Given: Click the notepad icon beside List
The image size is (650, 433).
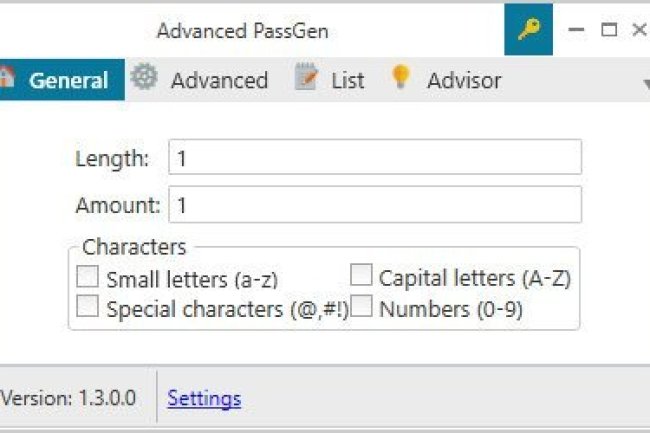Looking at the screenshot, I should (306, 79).
